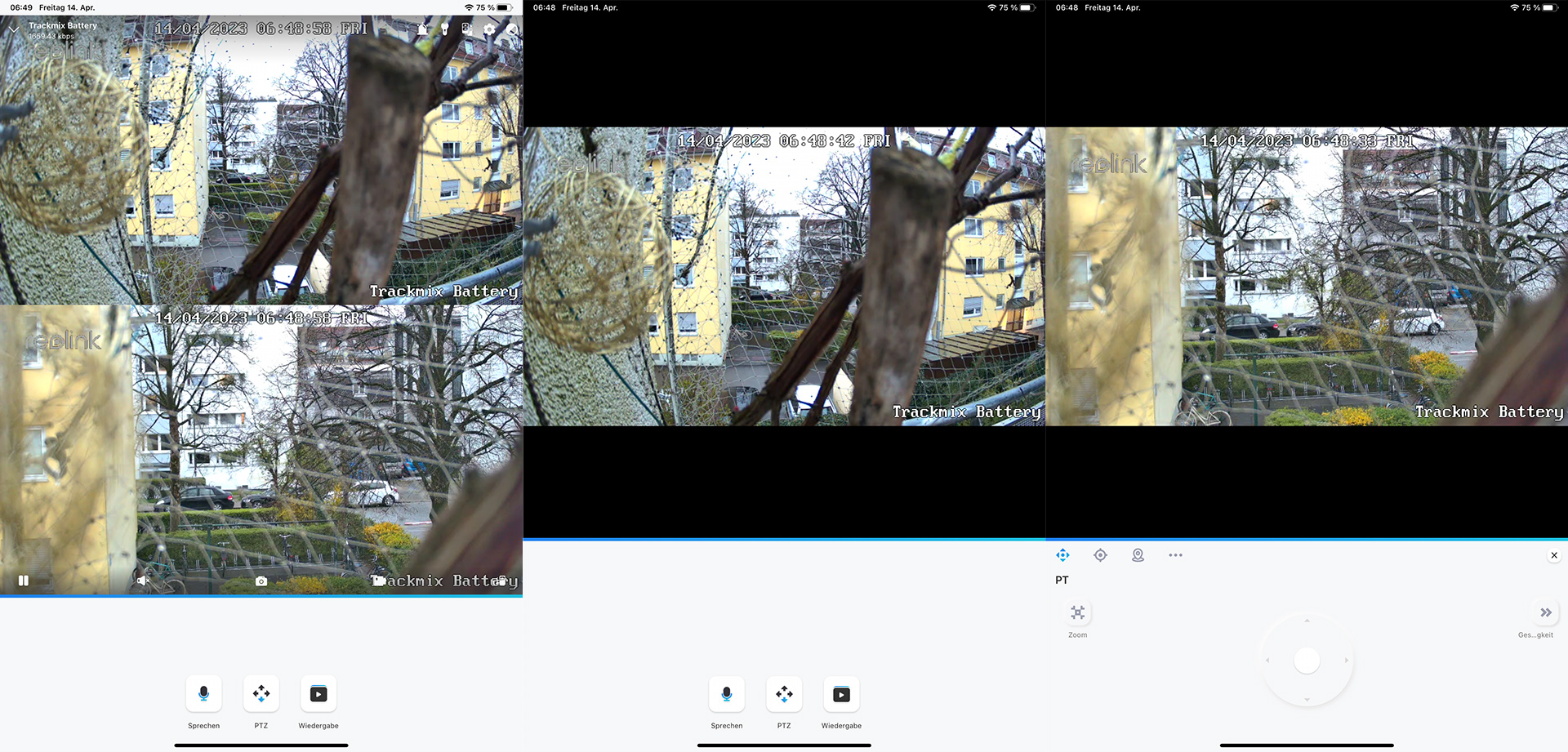Switch the dual-lens view layout icon
Image resolution: width=1568 pixels, height=752 pixels.
point(466,29)
